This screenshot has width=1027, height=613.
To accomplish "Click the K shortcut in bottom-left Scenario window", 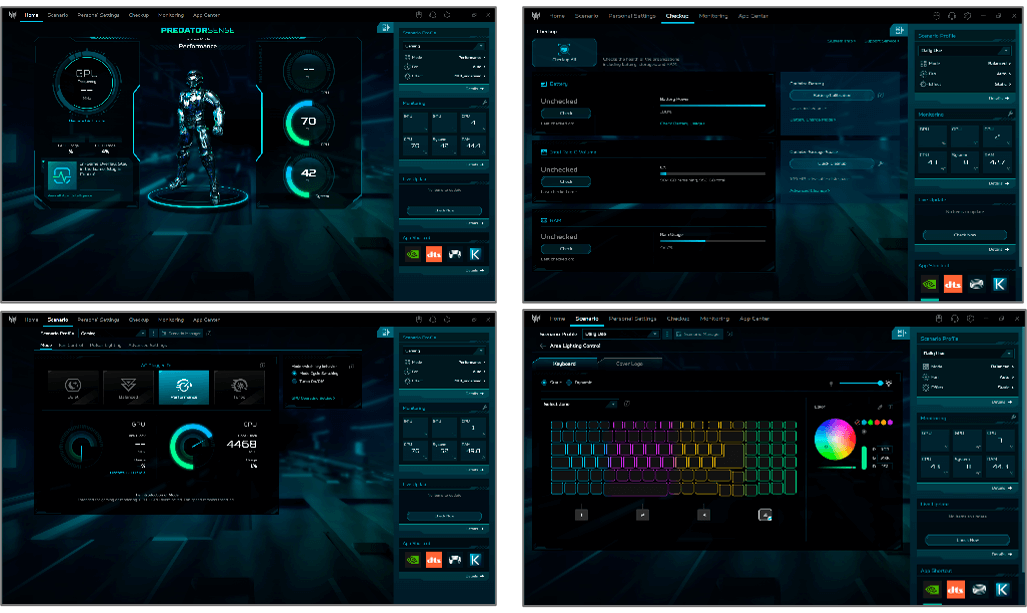I will point(476,560).
